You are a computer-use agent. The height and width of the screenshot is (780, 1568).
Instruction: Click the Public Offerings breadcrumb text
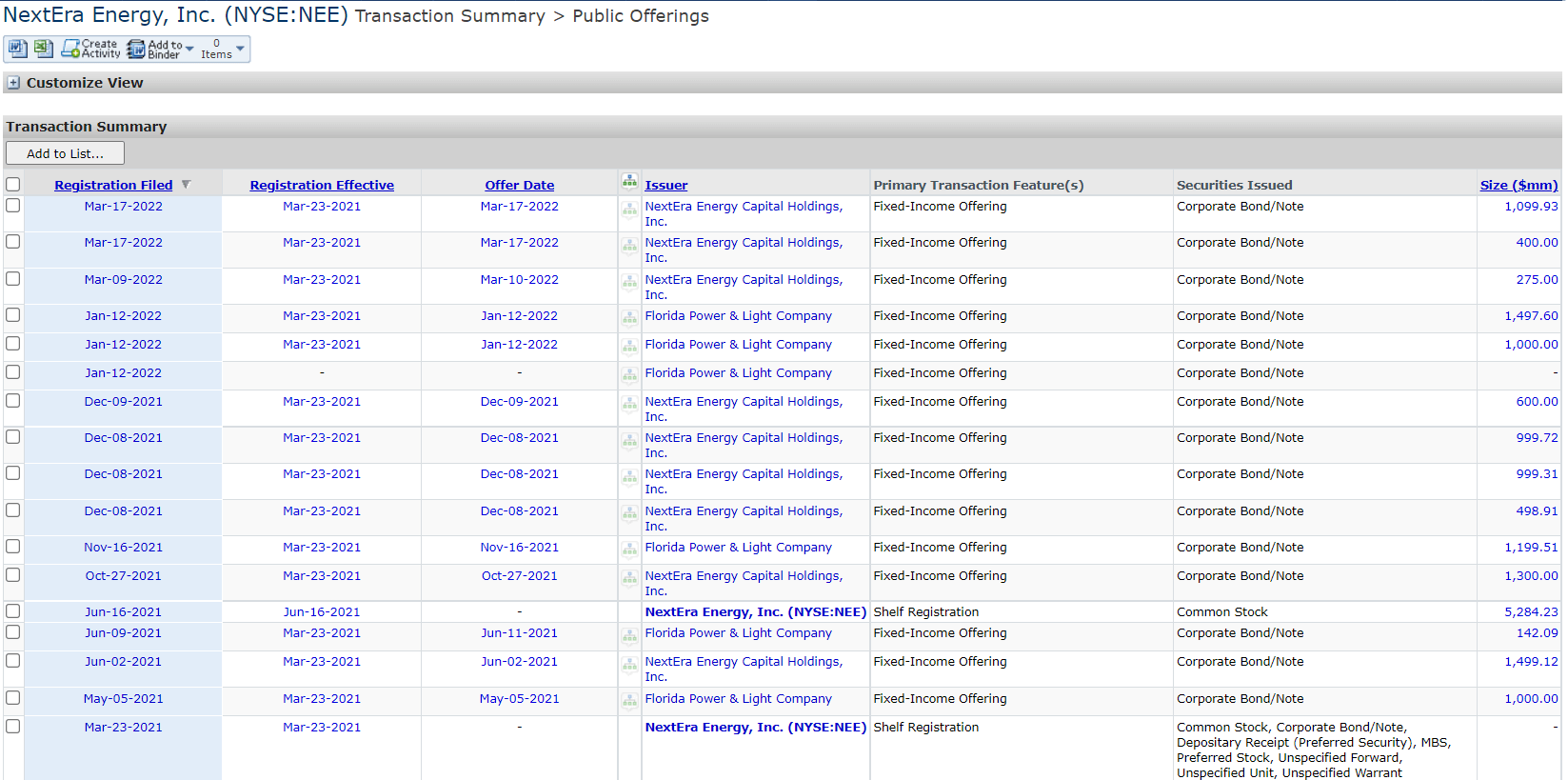coord(640,16)
